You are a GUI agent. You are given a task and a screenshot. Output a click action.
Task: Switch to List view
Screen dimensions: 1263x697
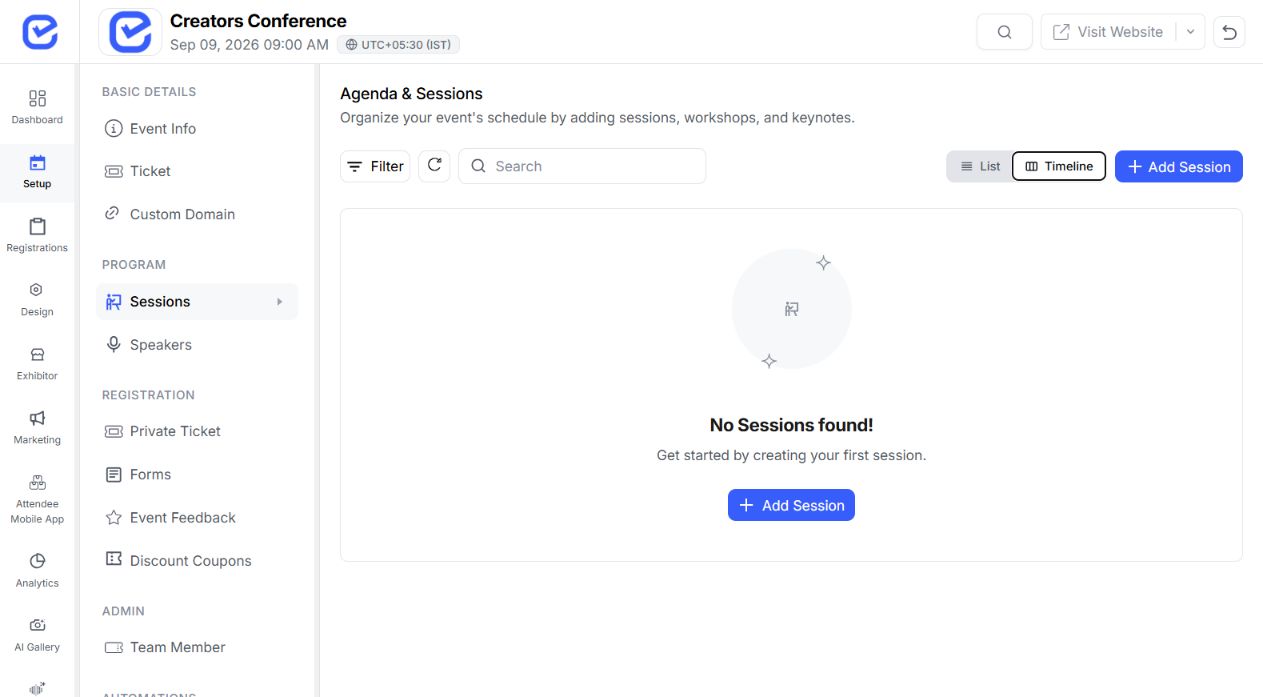(x=980, y=166)
